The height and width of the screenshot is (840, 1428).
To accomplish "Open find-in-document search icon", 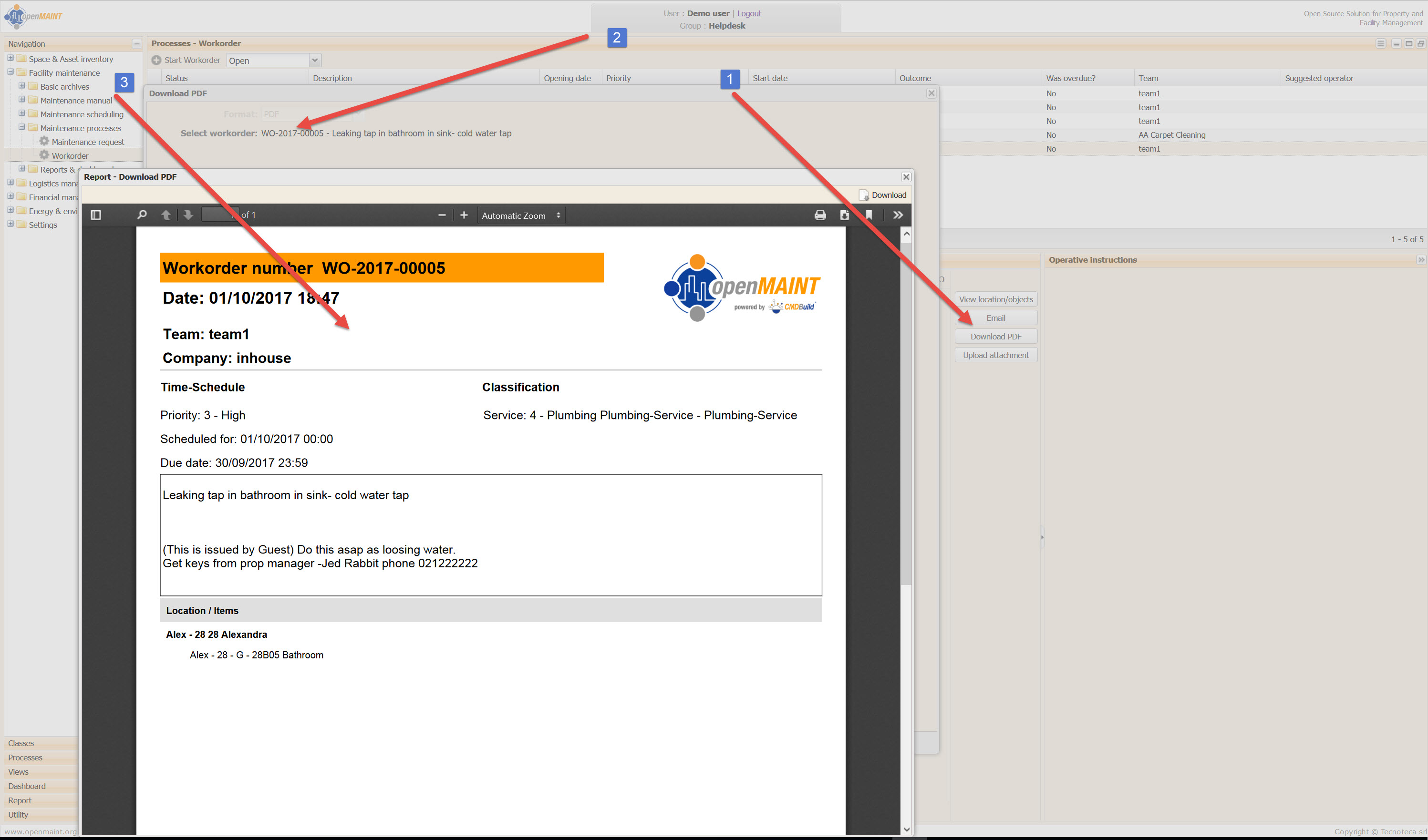I will (x=142, y=215).
